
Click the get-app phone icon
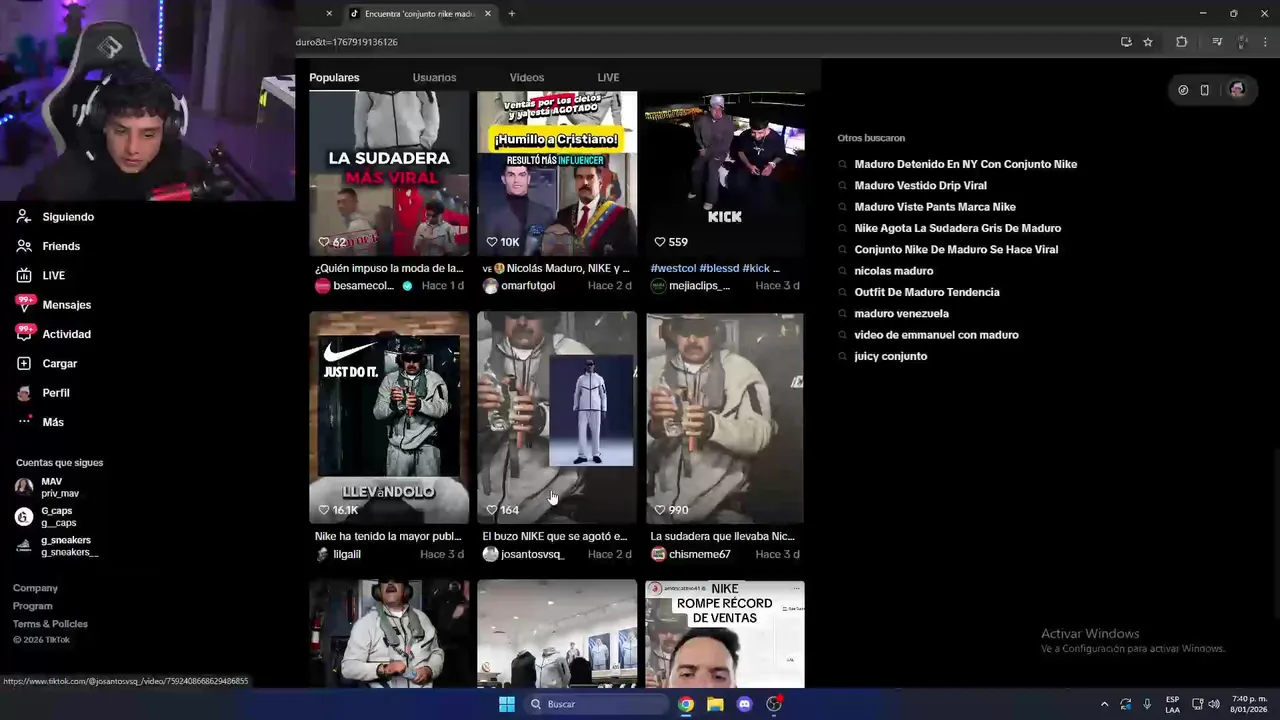(x=1205, y=90)
